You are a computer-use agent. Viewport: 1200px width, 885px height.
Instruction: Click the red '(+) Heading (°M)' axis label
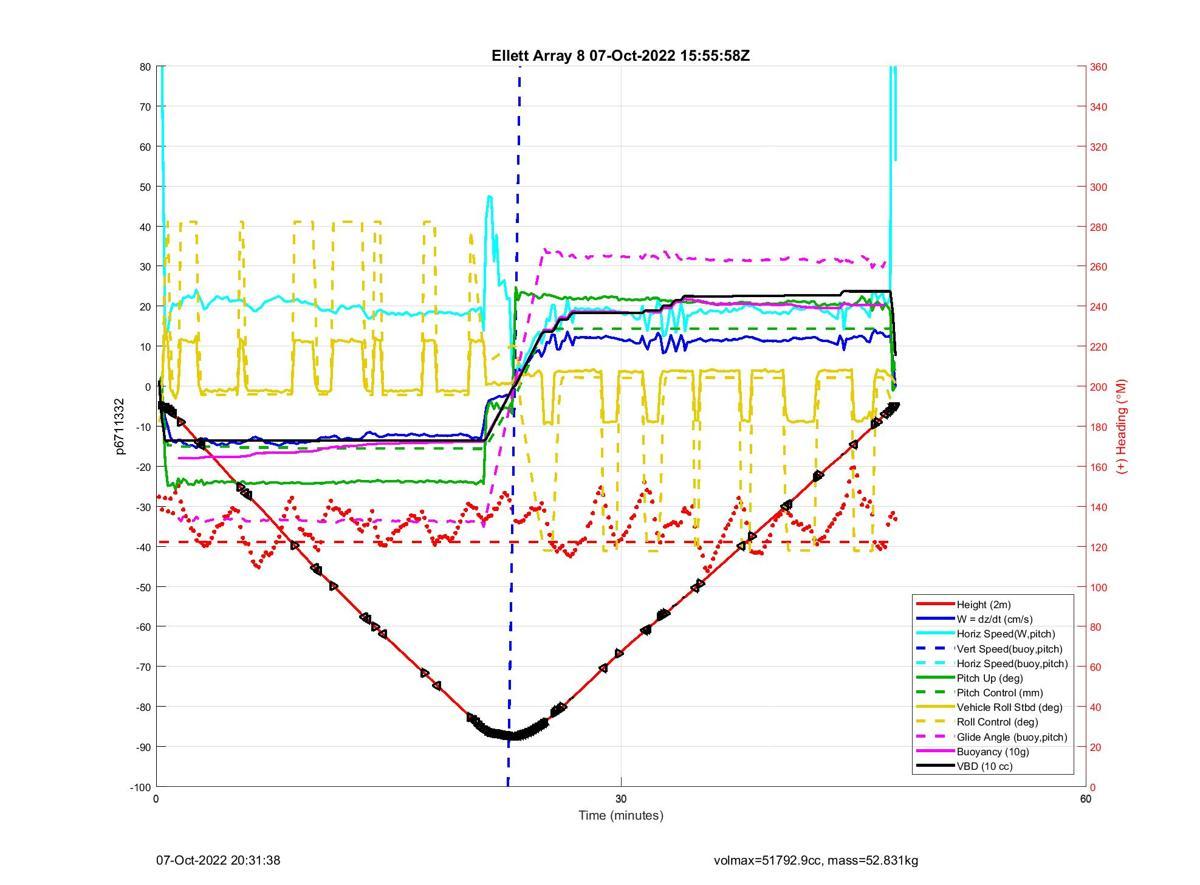[x=1122, y=427]
